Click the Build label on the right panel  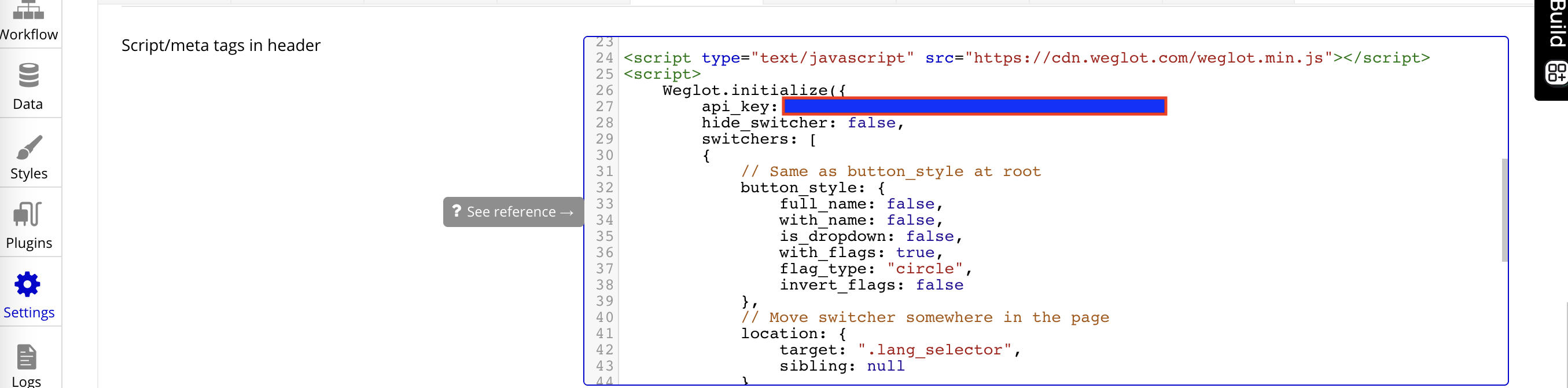click(x=1558, y=23)
